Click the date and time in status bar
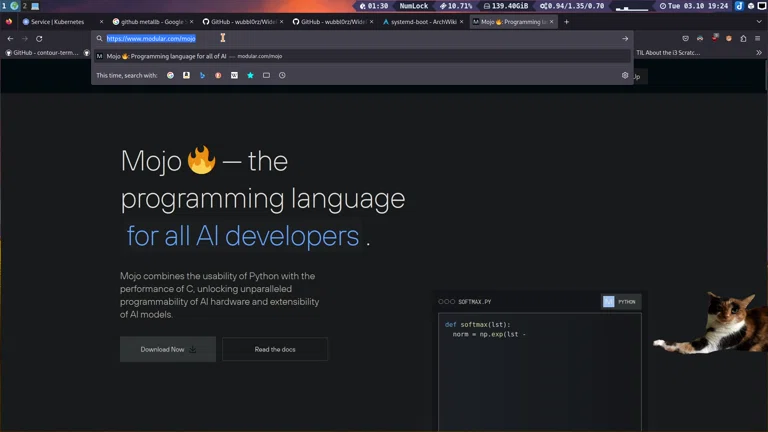The width and height of the screenshot is (768, 432). click(693, 6)
